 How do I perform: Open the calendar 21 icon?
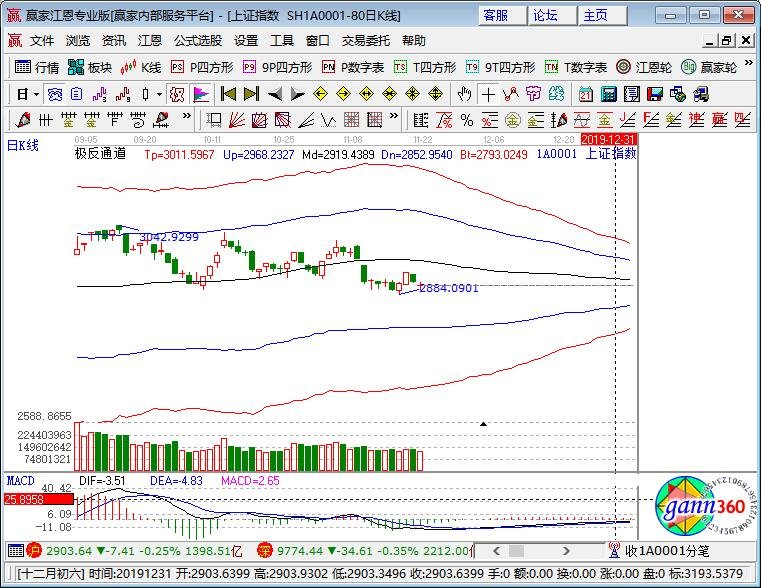click(586, 94)
